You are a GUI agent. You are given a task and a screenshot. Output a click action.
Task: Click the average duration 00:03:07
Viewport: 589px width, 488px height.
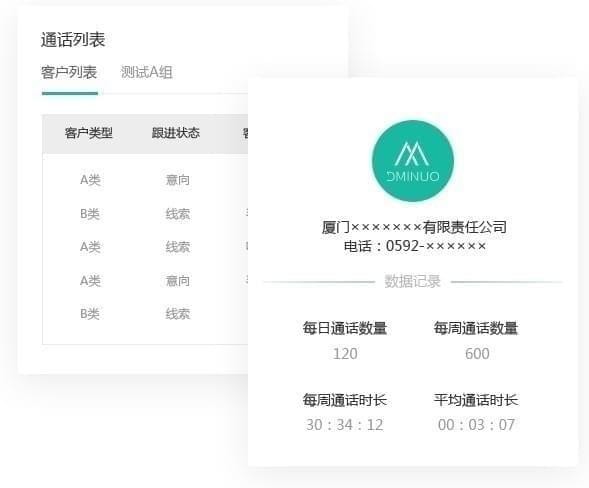[x=476, y=425]
